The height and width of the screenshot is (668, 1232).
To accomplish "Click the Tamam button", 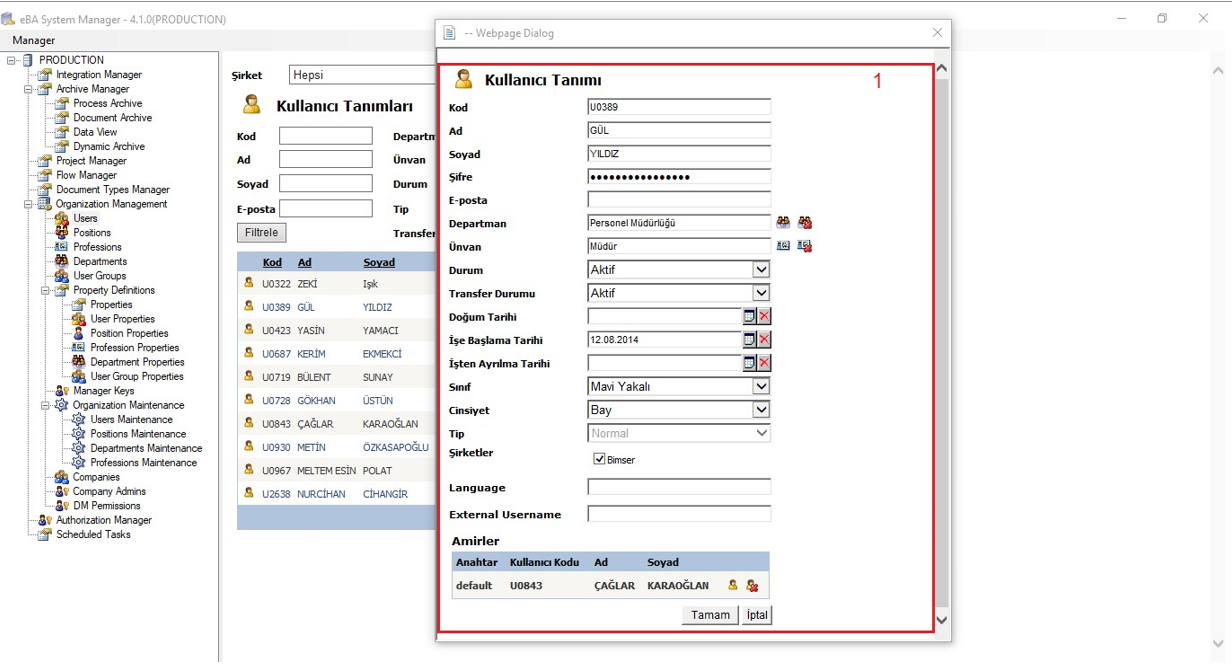I will click(710, 615).
